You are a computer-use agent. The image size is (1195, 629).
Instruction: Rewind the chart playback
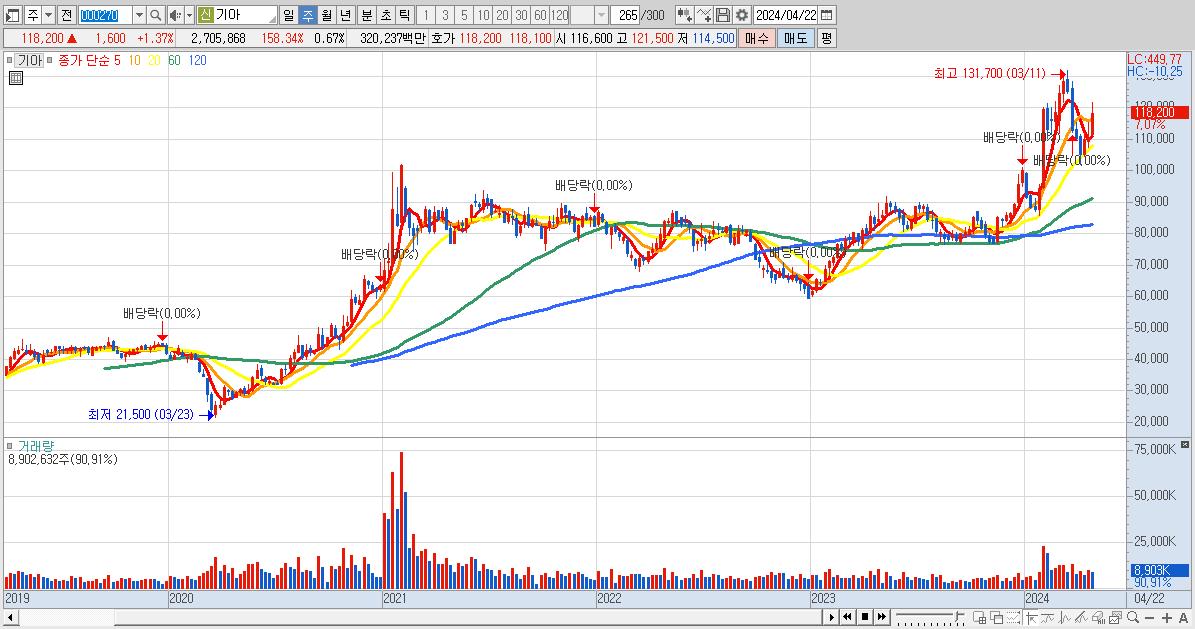(847, 617)
